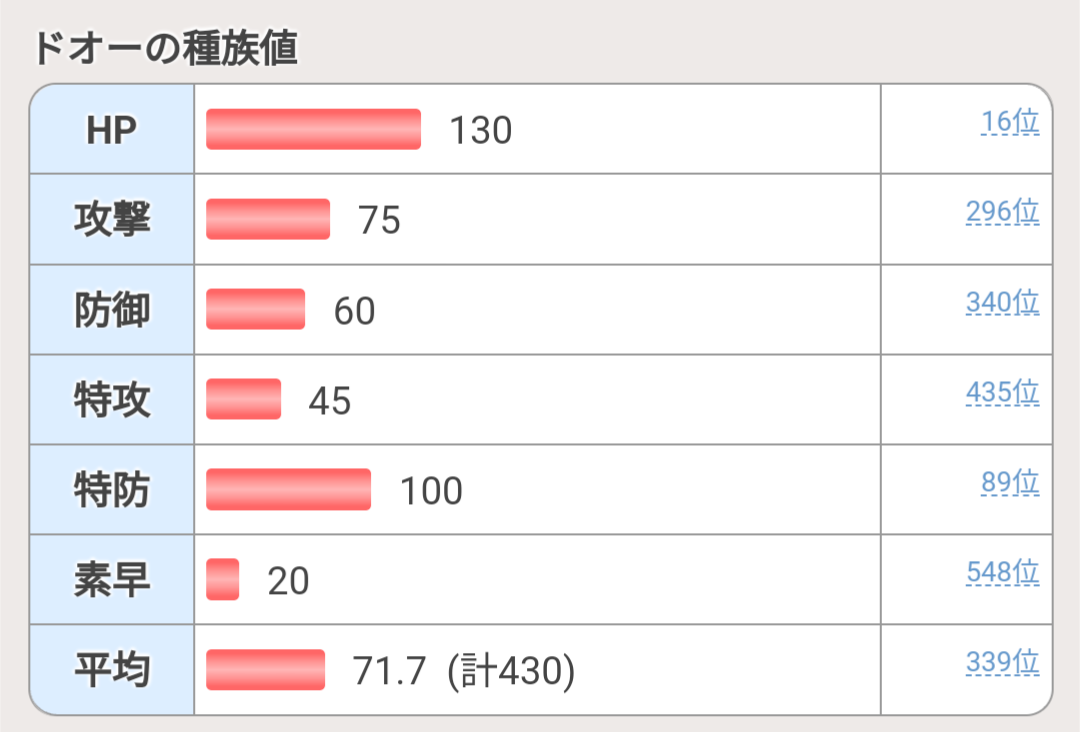Click the HP row label

[x=112, y=129]
